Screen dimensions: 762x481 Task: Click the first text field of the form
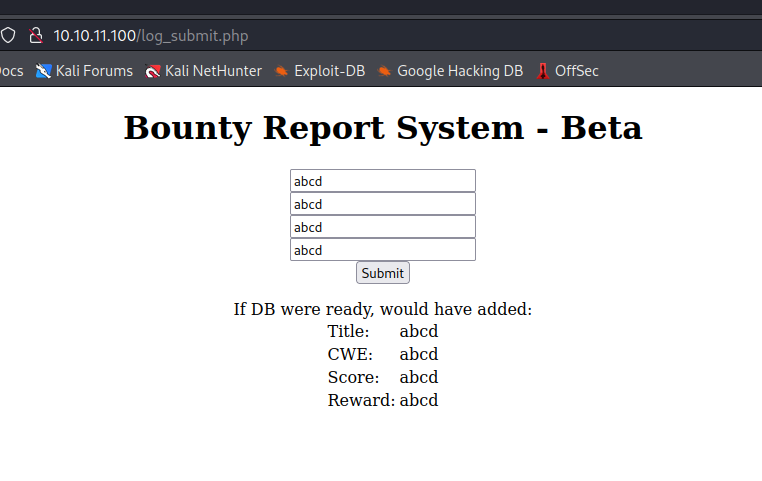(x=382, y=181)
